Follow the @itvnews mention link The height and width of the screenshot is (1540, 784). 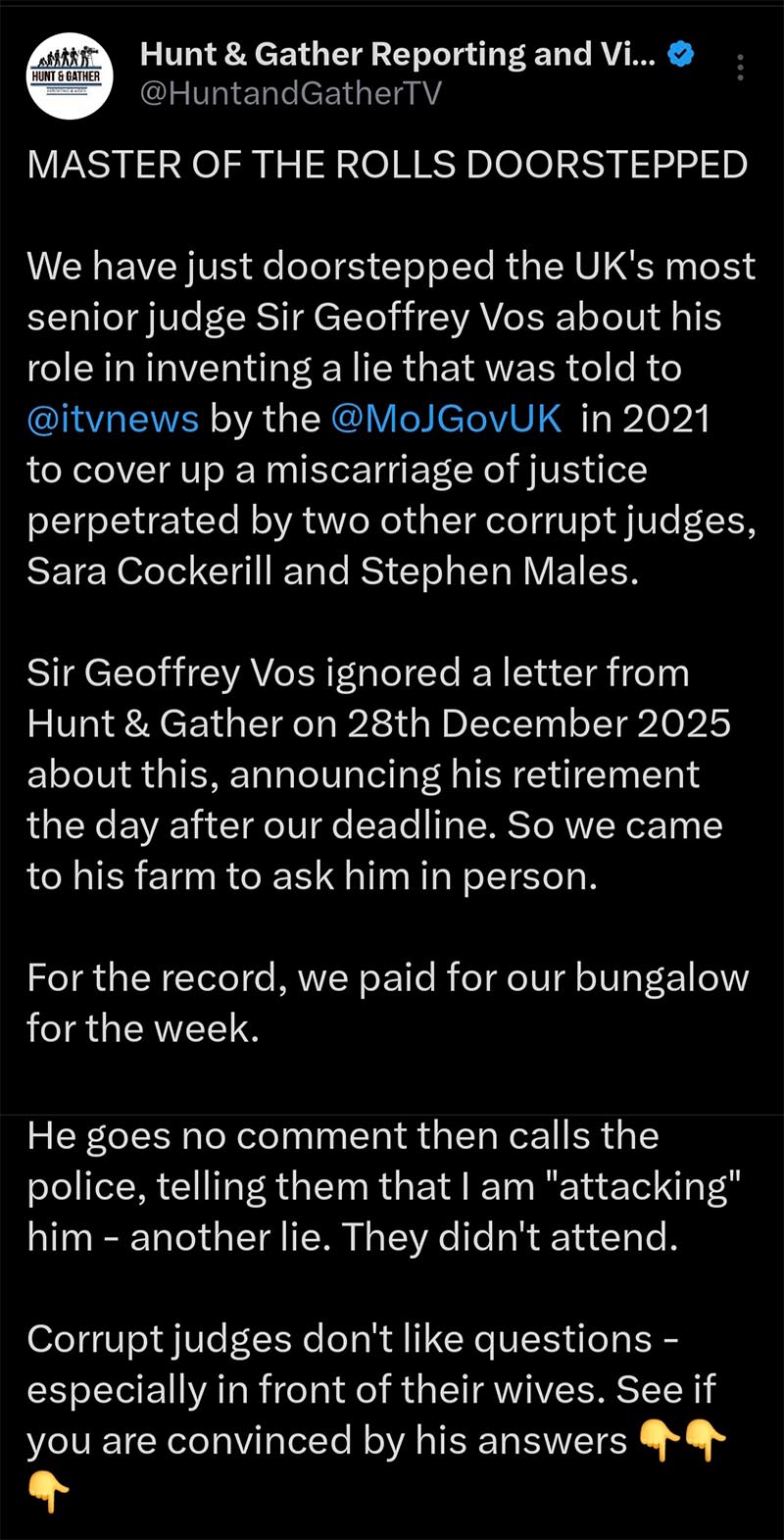pyautogui.click(x=113, y=419)
